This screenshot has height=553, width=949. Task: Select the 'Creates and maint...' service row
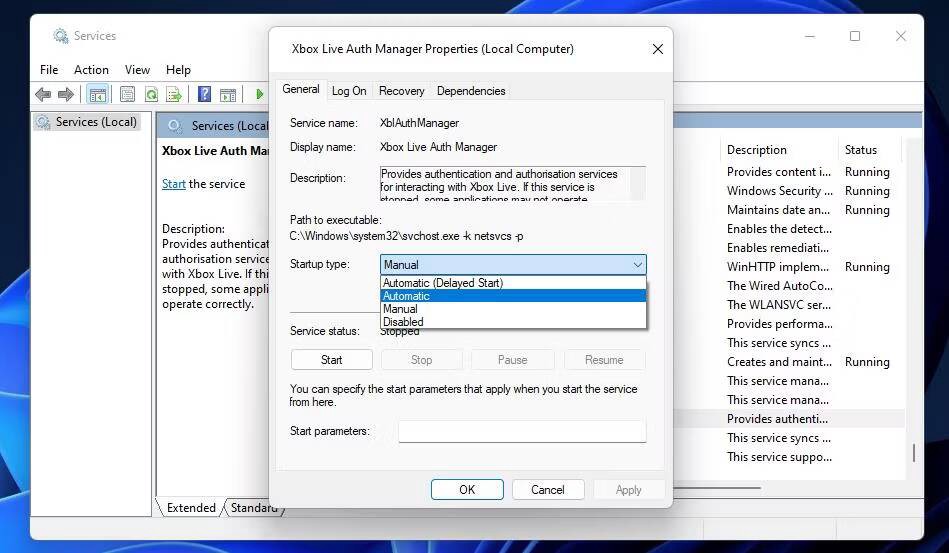click(x=780, y=362)
